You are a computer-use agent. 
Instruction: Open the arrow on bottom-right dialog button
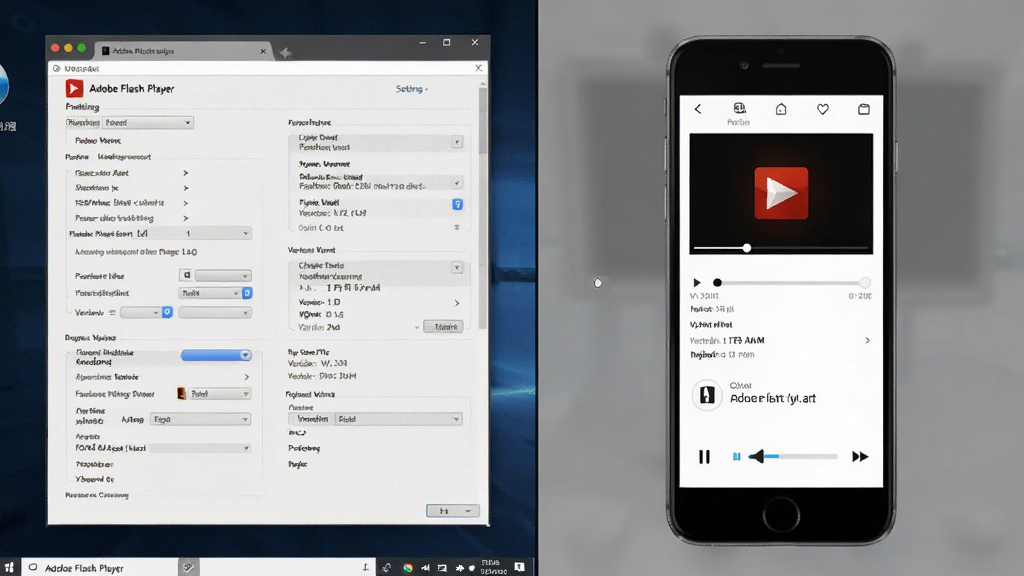point(468,511)
